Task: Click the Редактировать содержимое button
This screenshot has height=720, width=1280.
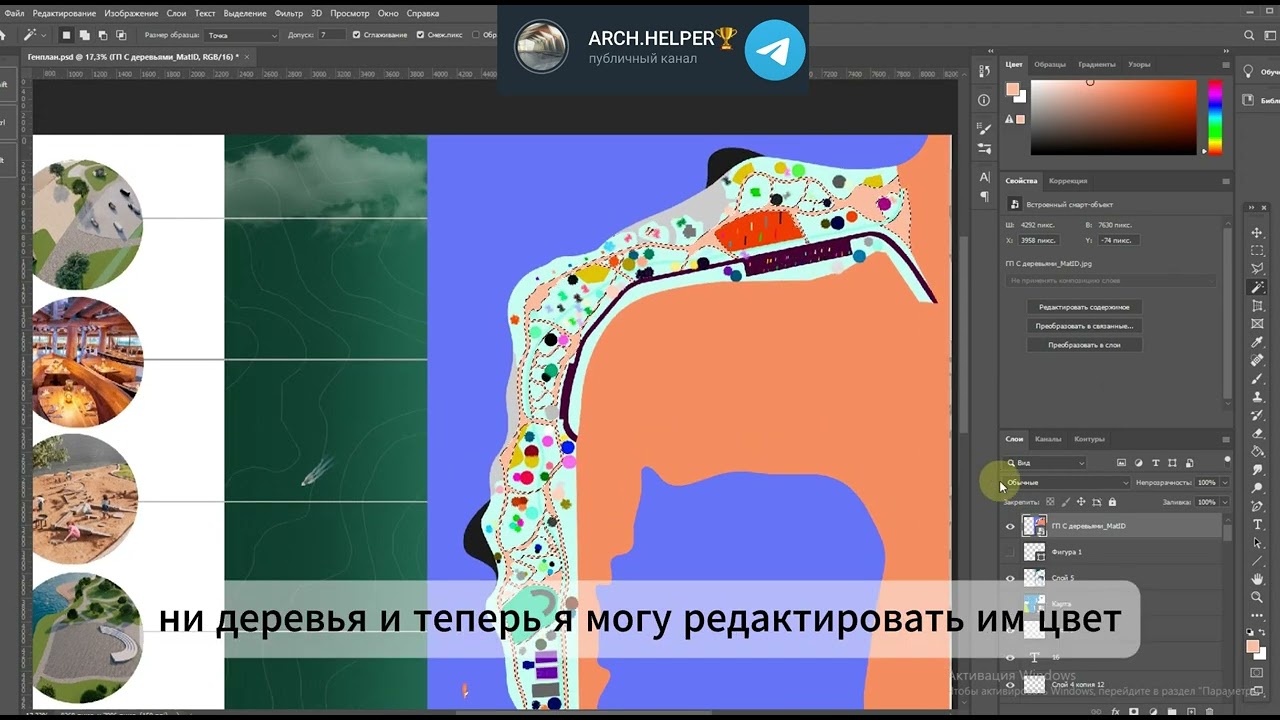Action: coord(1084,307)
